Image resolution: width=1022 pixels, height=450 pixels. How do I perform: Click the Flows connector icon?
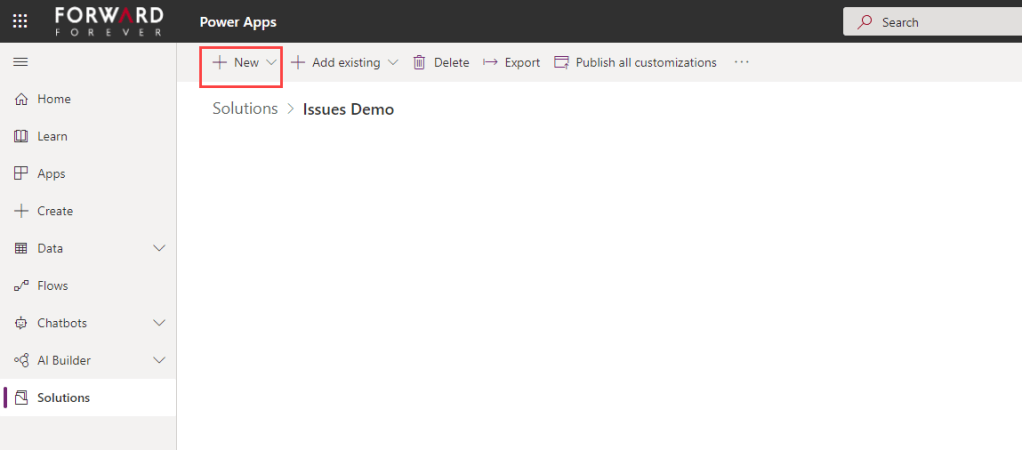pos(21,286)
